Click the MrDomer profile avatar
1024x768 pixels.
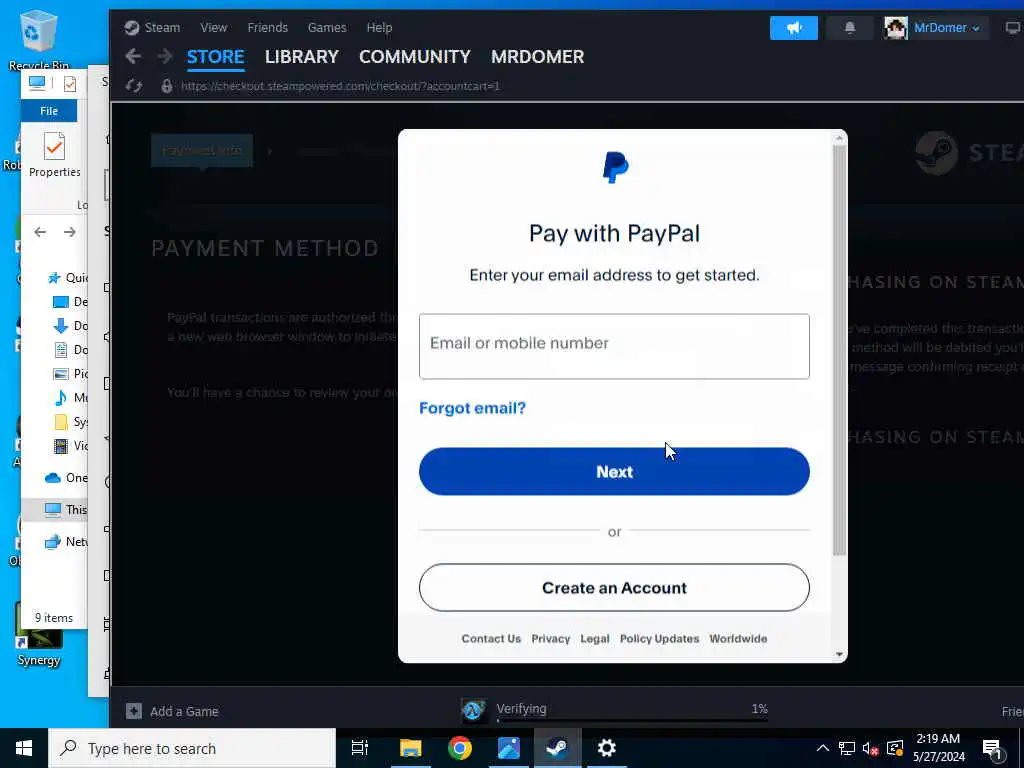coord(895,27)
